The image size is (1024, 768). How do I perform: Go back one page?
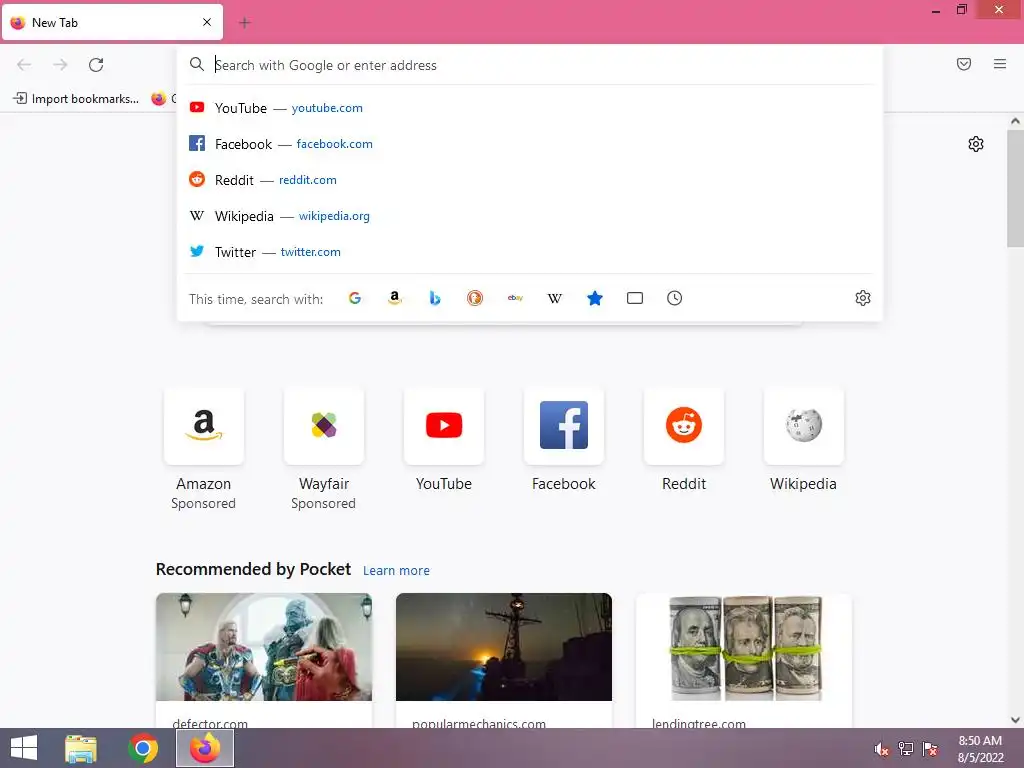pos(24,65)
